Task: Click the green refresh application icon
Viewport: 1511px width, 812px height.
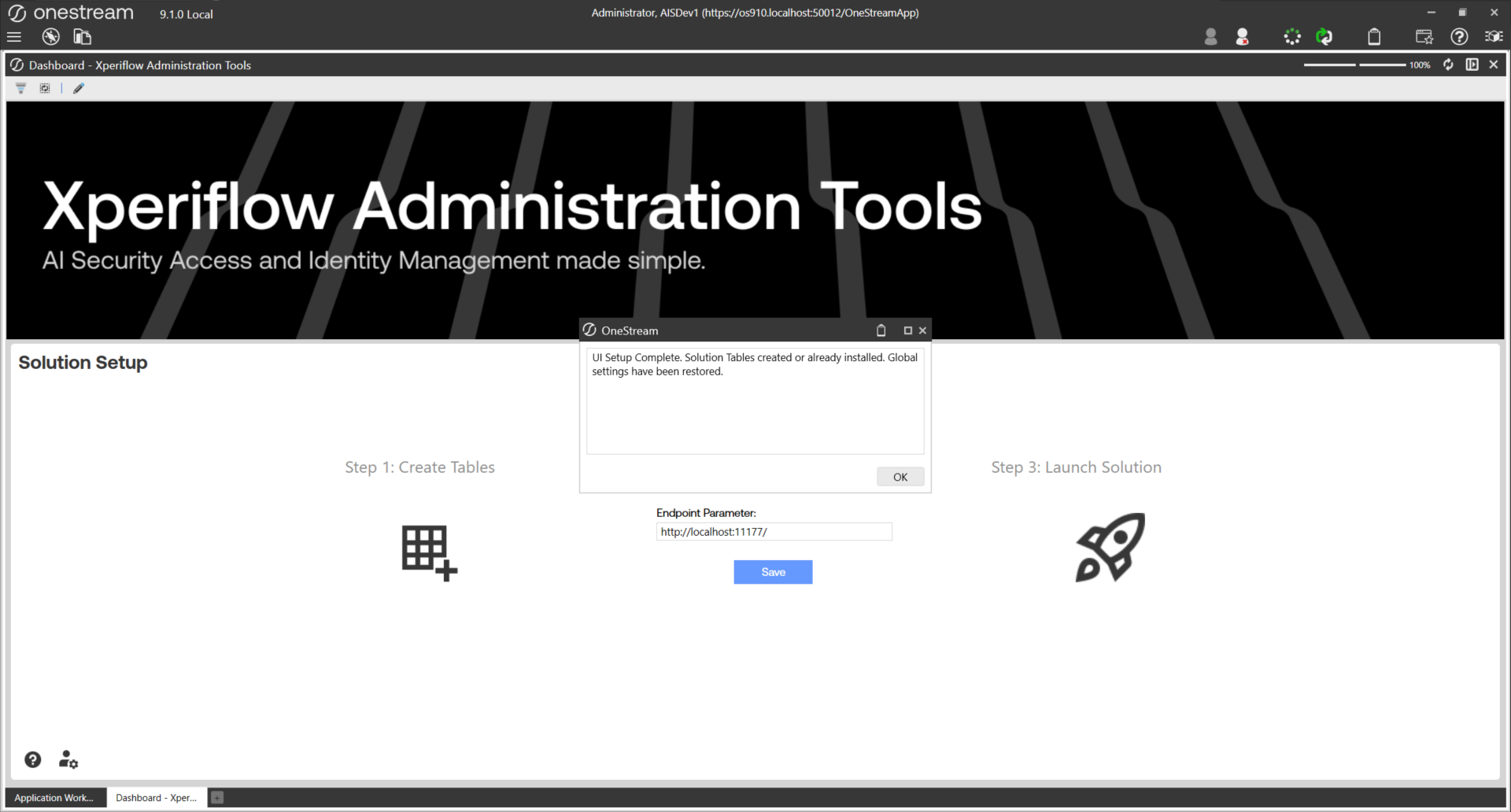Action: (x=1324, y=37)
